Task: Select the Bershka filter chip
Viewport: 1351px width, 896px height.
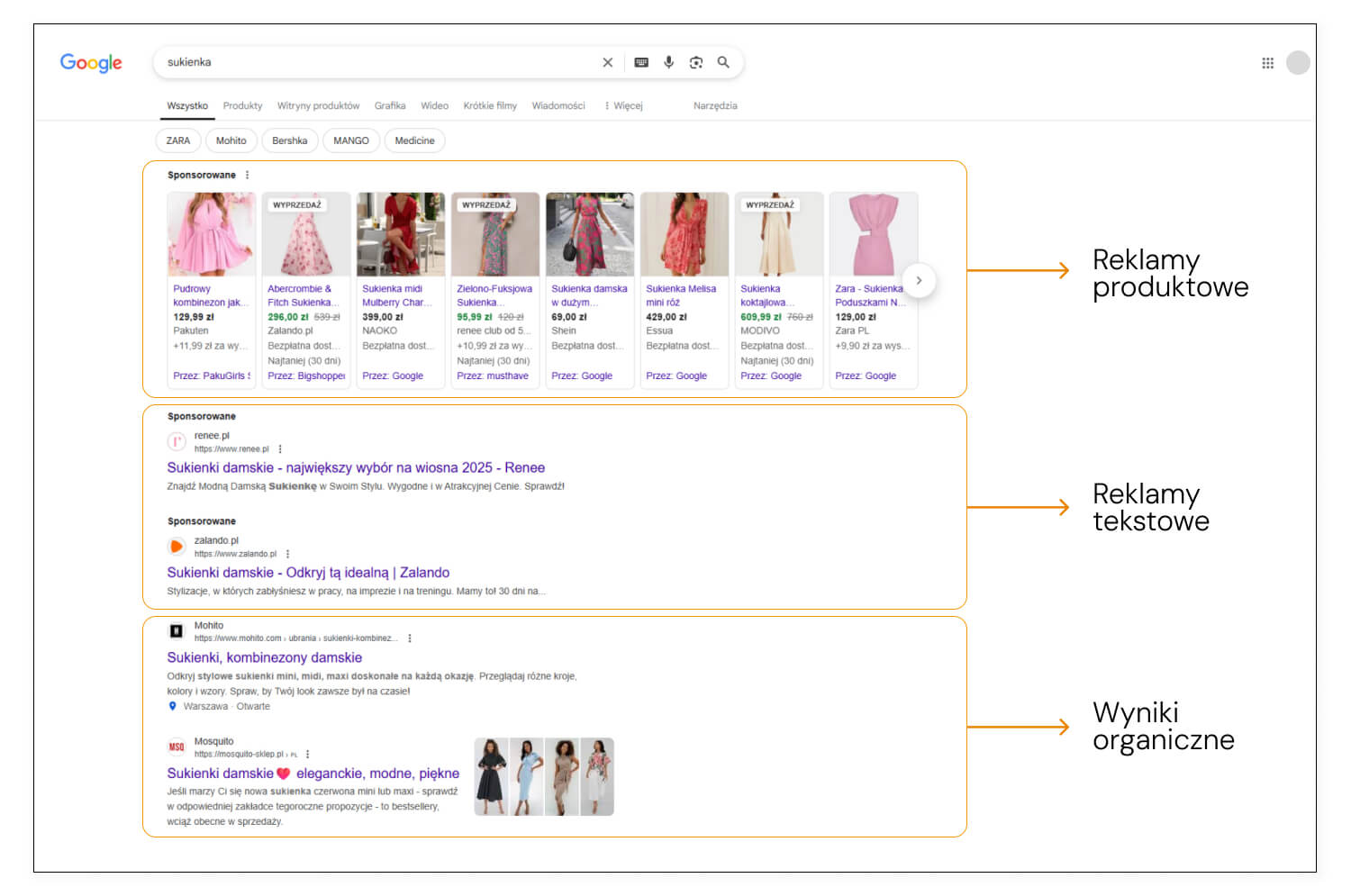Action: click(x=290, y=140)
